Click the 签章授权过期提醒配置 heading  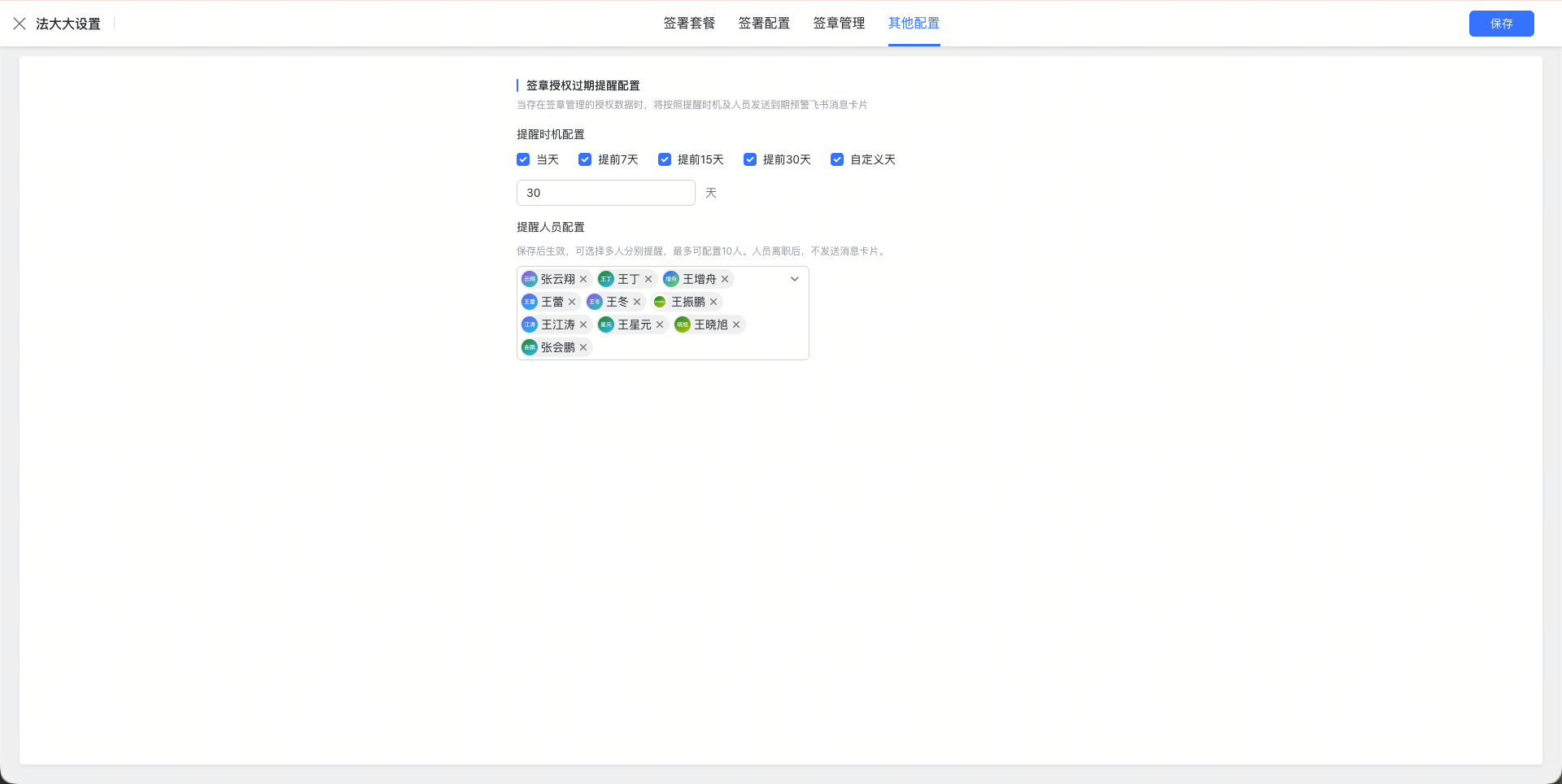tap(583, 85)
